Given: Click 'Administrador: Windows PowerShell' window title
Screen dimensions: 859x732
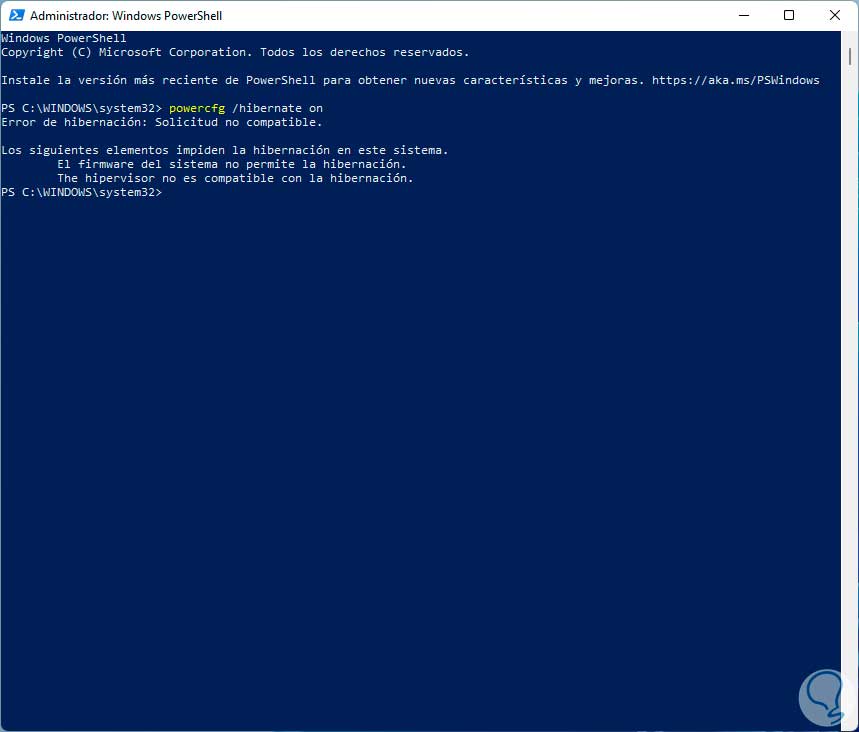Looking at the screenshot, I should [126, 16].
